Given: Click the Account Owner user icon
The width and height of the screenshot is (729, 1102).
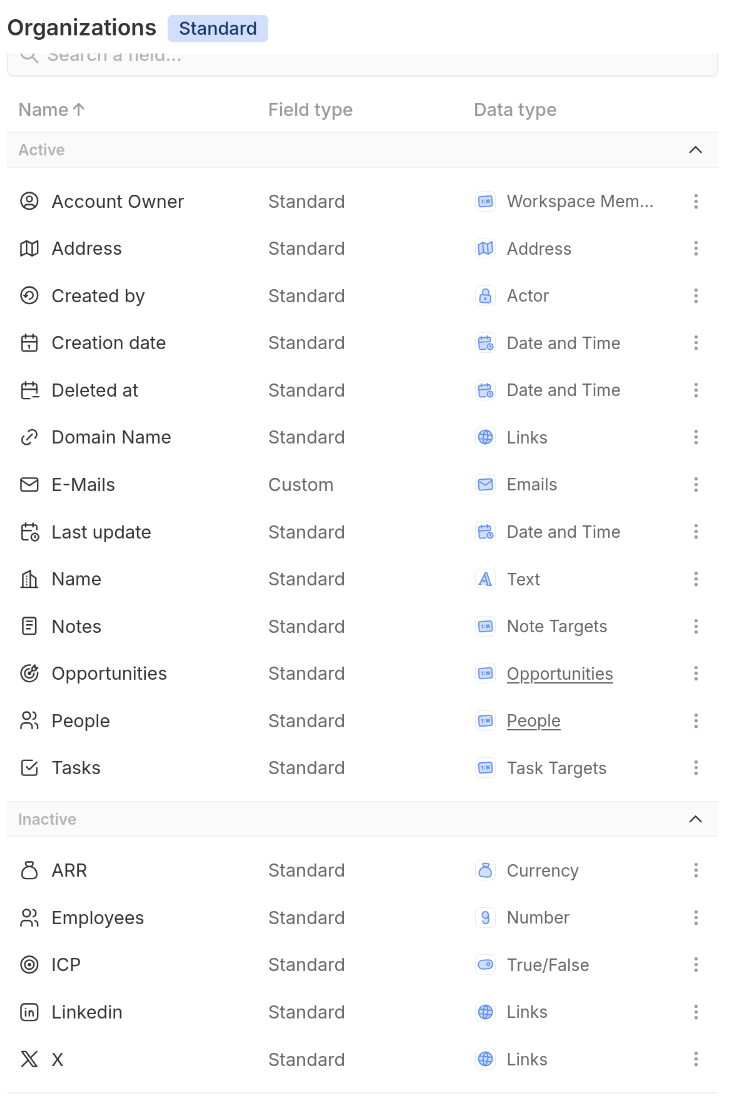Looking at the screenshot, I should click(x=29, y=201).
